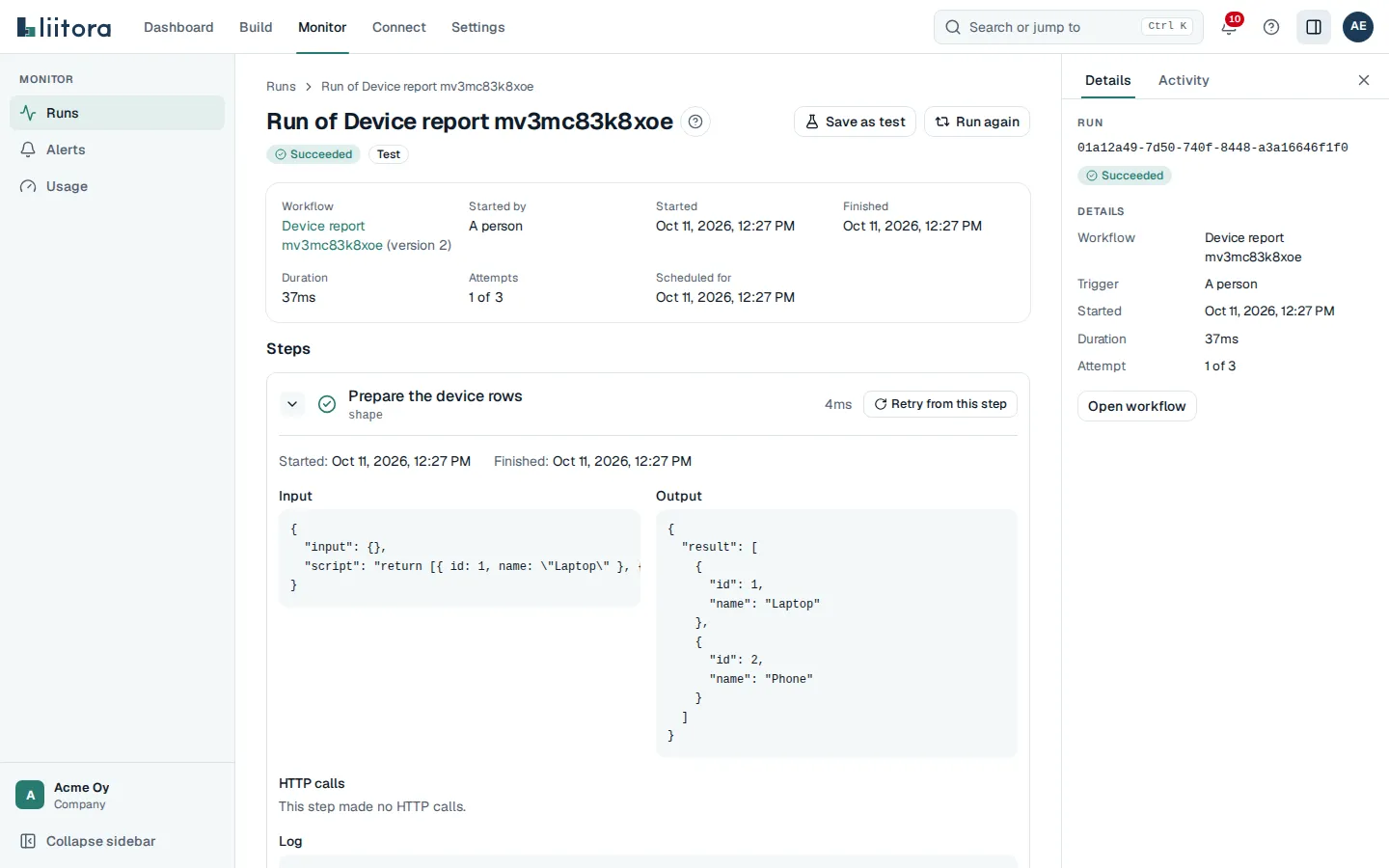
Task: Click the Search or jump to field
Action: coord(1069,27)
